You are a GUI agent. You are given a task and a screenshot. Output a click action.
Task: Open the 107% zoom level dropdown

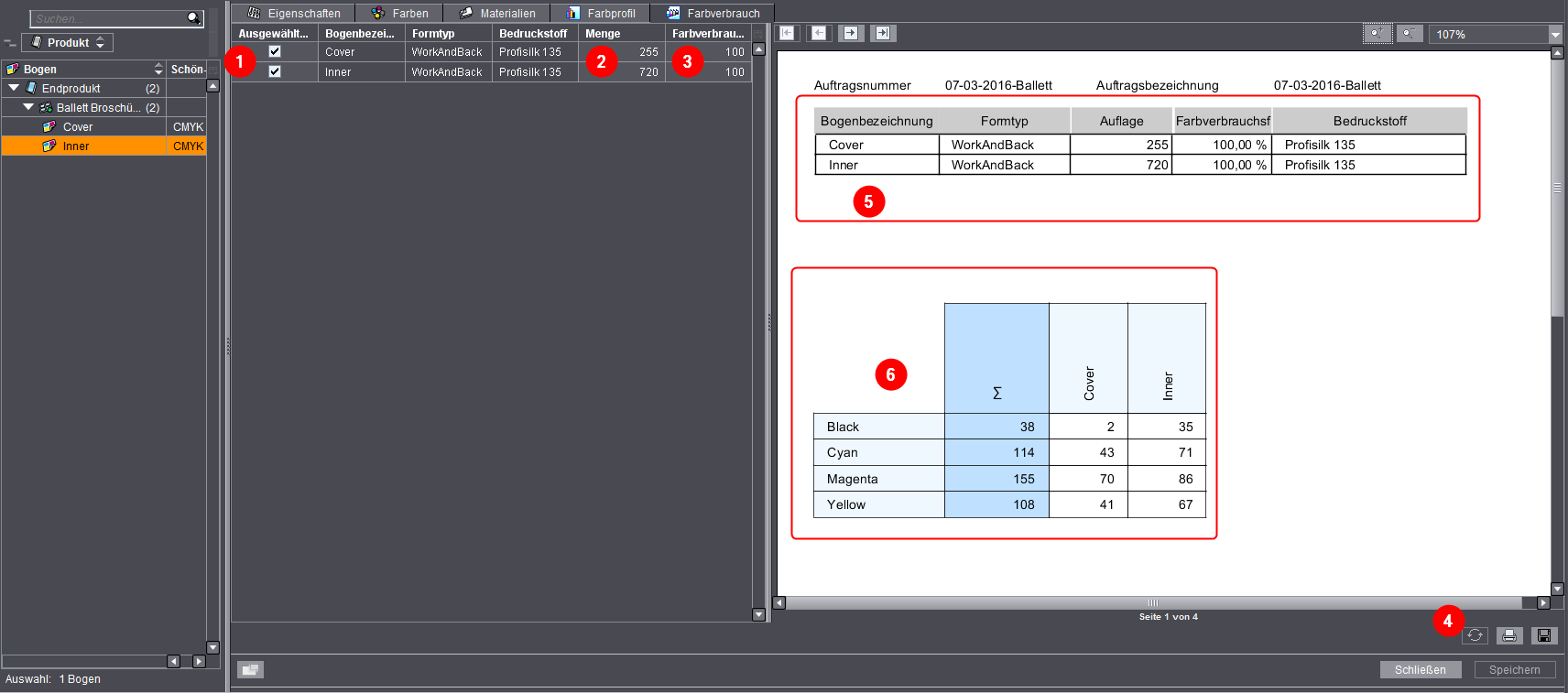tap(1554, 34)
